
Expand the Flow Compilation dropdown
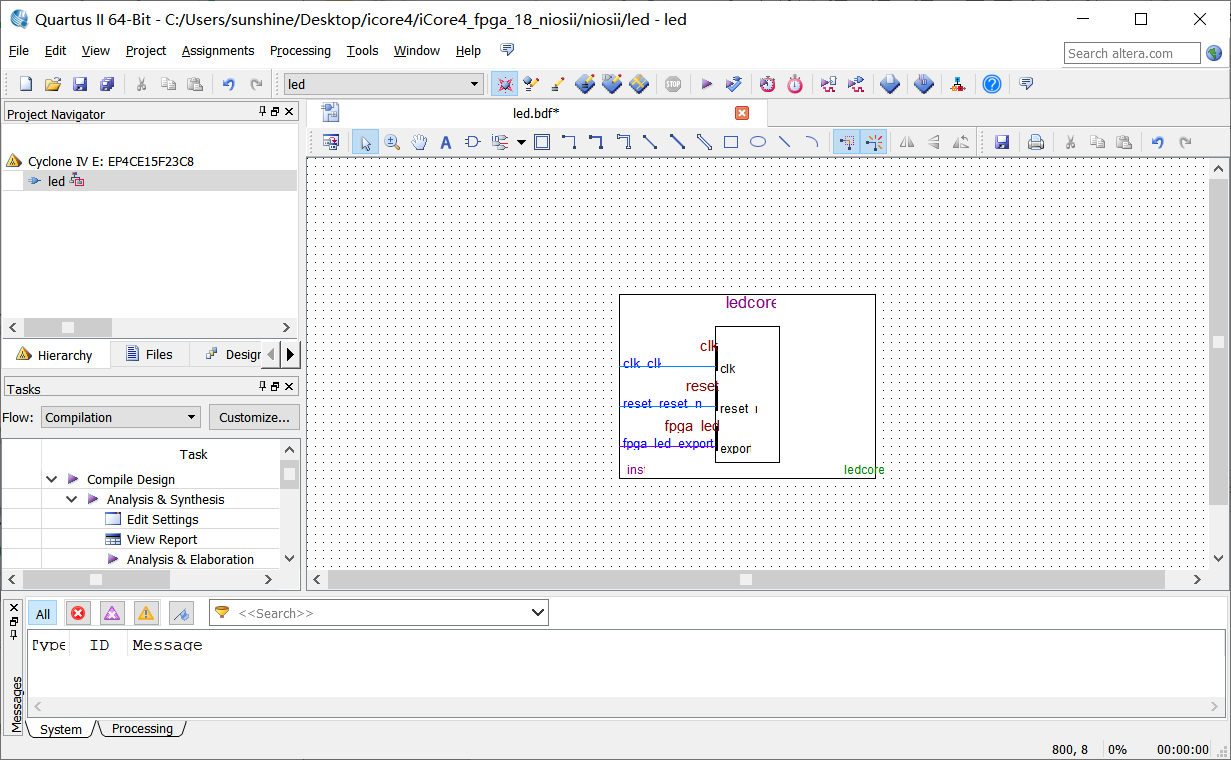point(192,418)
